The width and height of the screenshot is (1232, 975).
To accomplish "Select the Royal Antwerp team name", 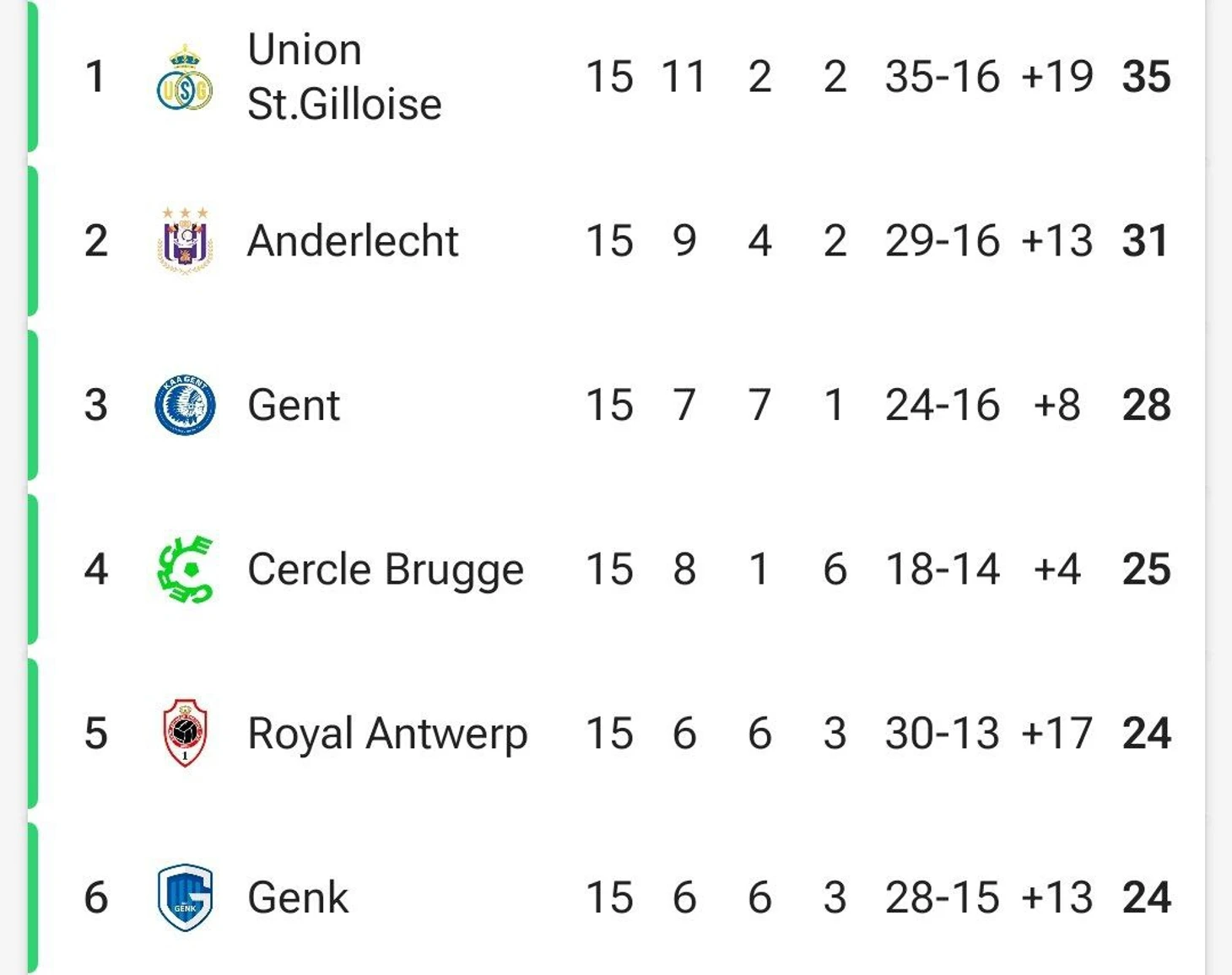I will pos(387,734).
